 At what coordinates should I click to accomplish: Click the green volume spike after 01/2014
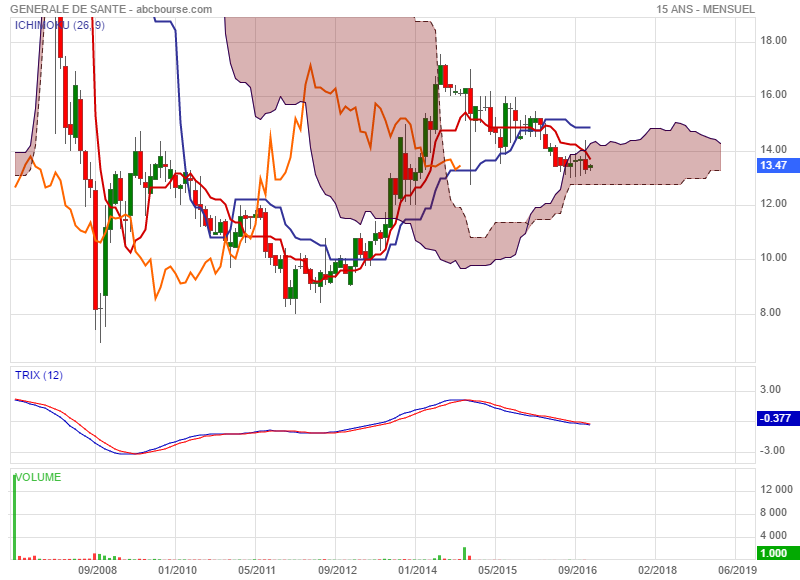(465, 553)
